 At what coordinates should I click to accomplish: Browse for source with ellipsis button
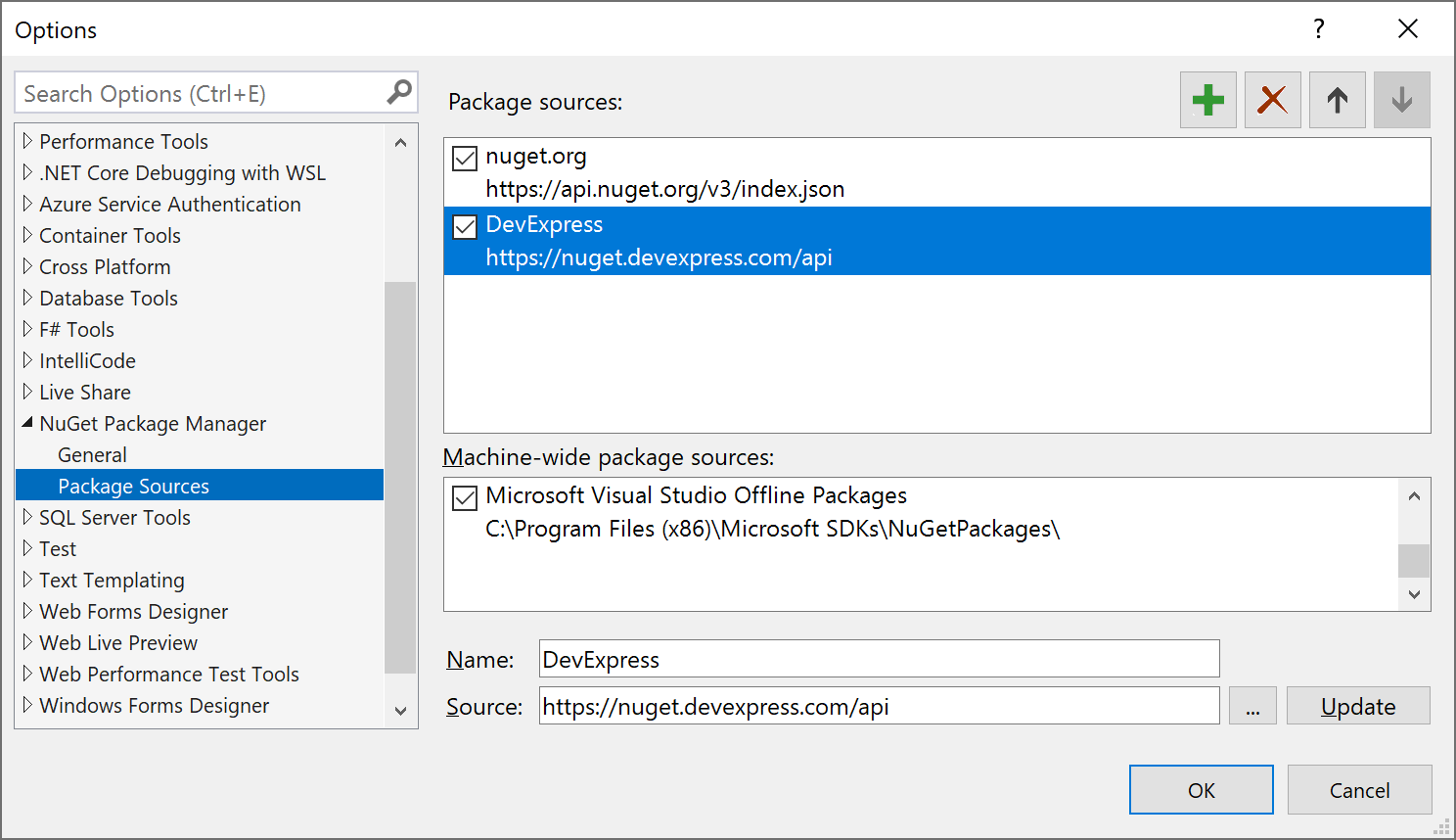(1252, 706)
